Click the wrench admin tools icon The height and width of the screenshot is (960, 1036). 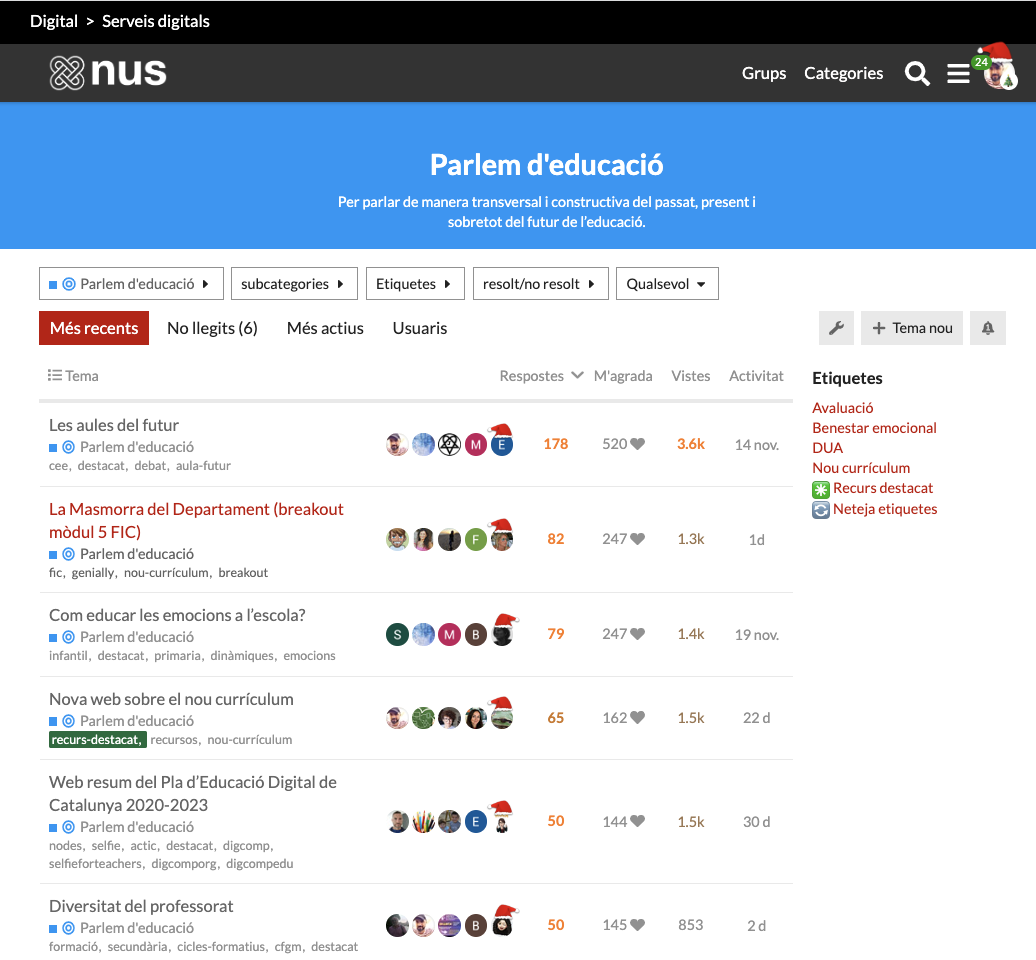[x=836, y=328]
